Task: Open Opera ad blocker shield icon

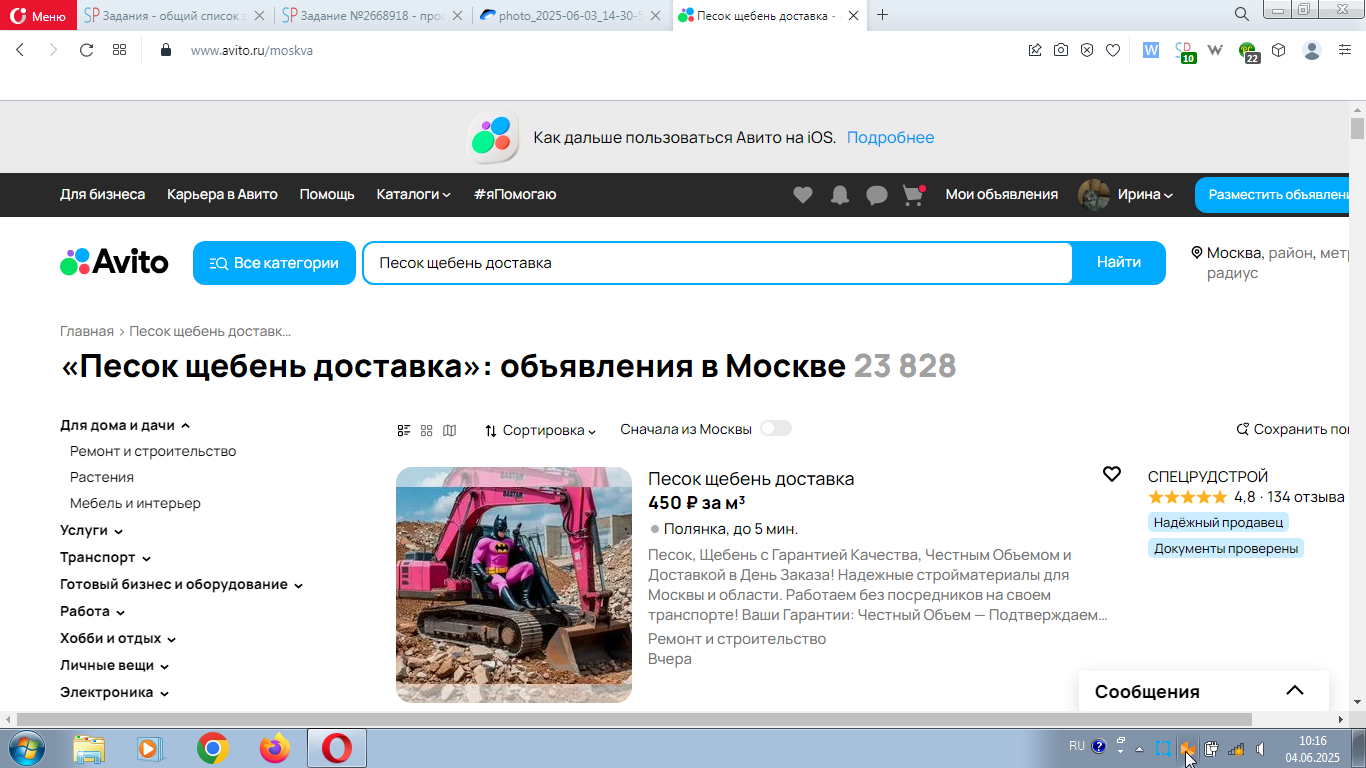Action: pyautogui.click(x=1087, y=50)
